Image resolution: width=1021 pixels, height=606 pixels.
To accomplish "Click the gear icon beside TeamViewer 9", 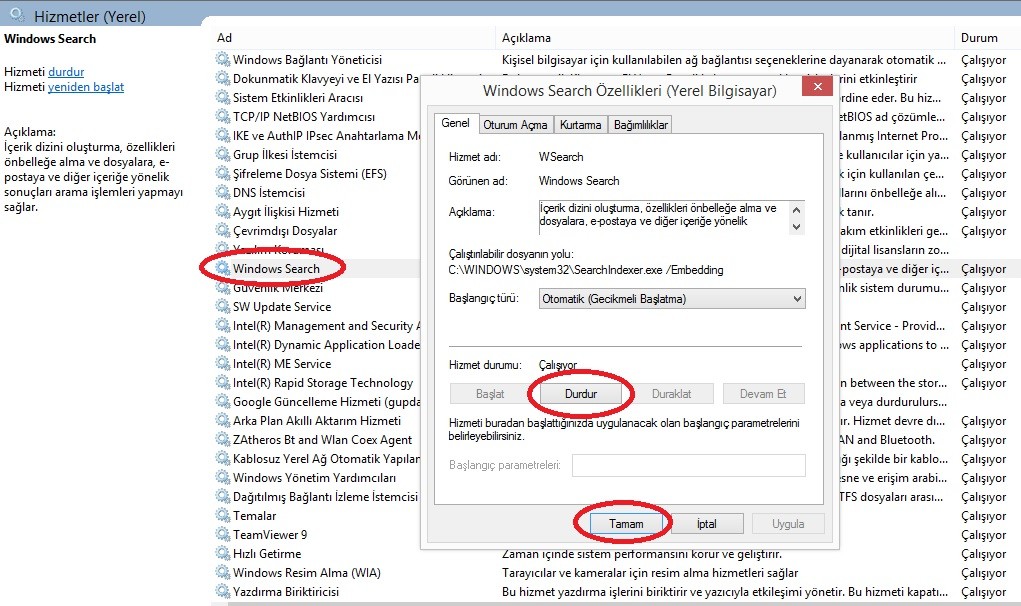I will click(223, 534).
